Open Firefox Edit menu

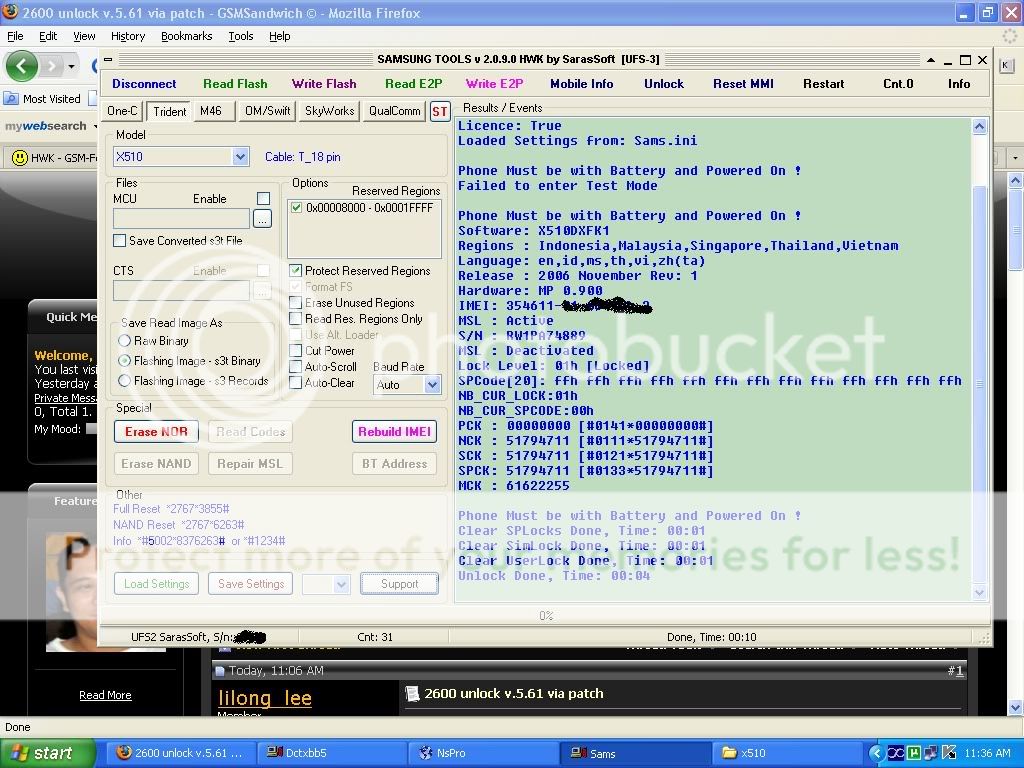[x=48, y=36]
